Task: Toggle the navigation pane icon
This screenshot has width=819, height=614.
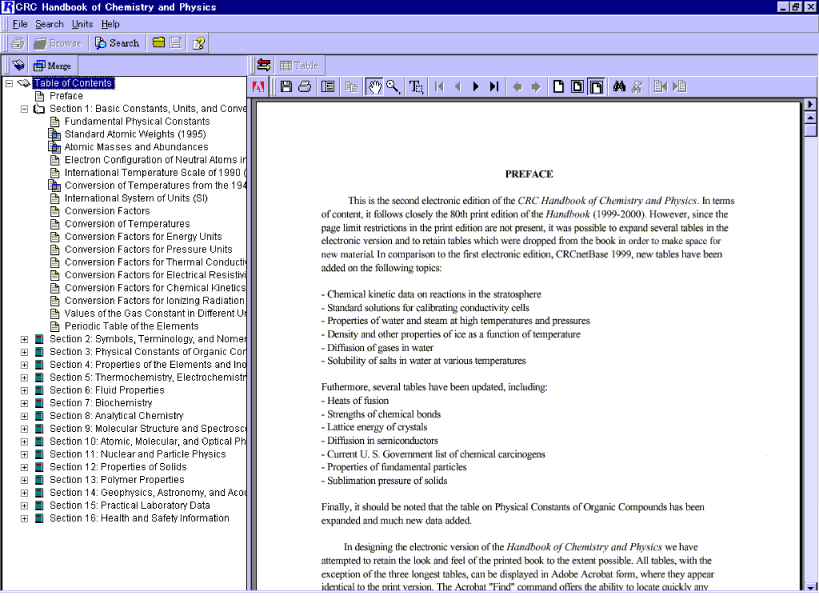Action: pos(328,87)
